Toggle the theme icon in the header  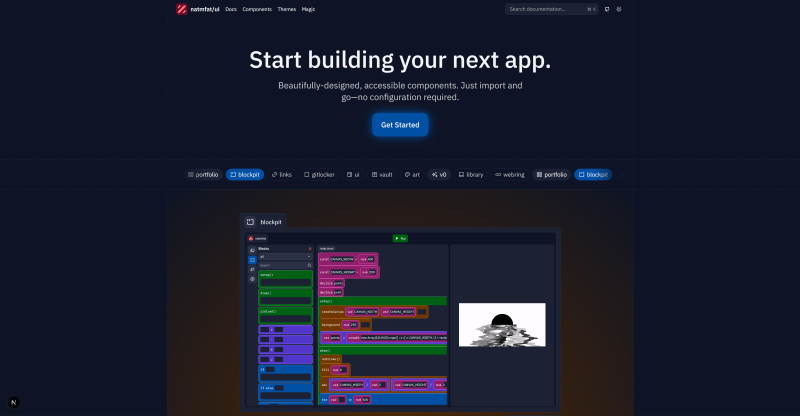[619, 9]
